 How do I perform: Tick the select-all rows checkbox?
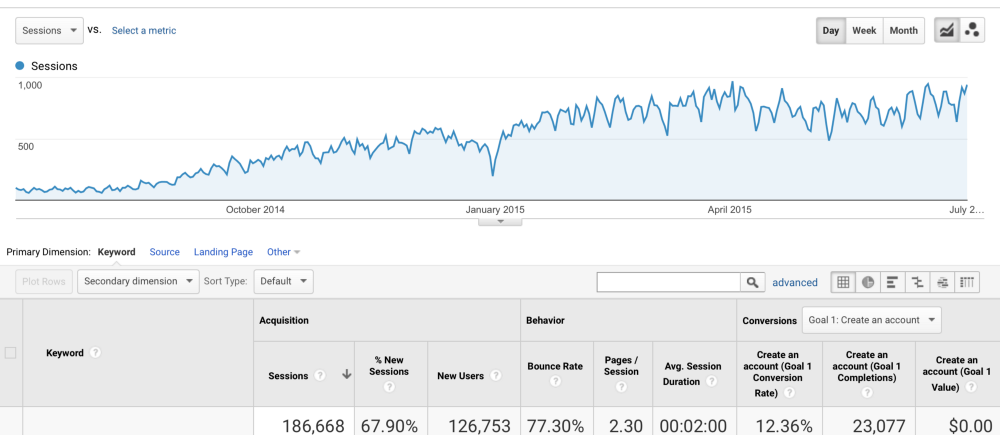(x=10, y=353)
